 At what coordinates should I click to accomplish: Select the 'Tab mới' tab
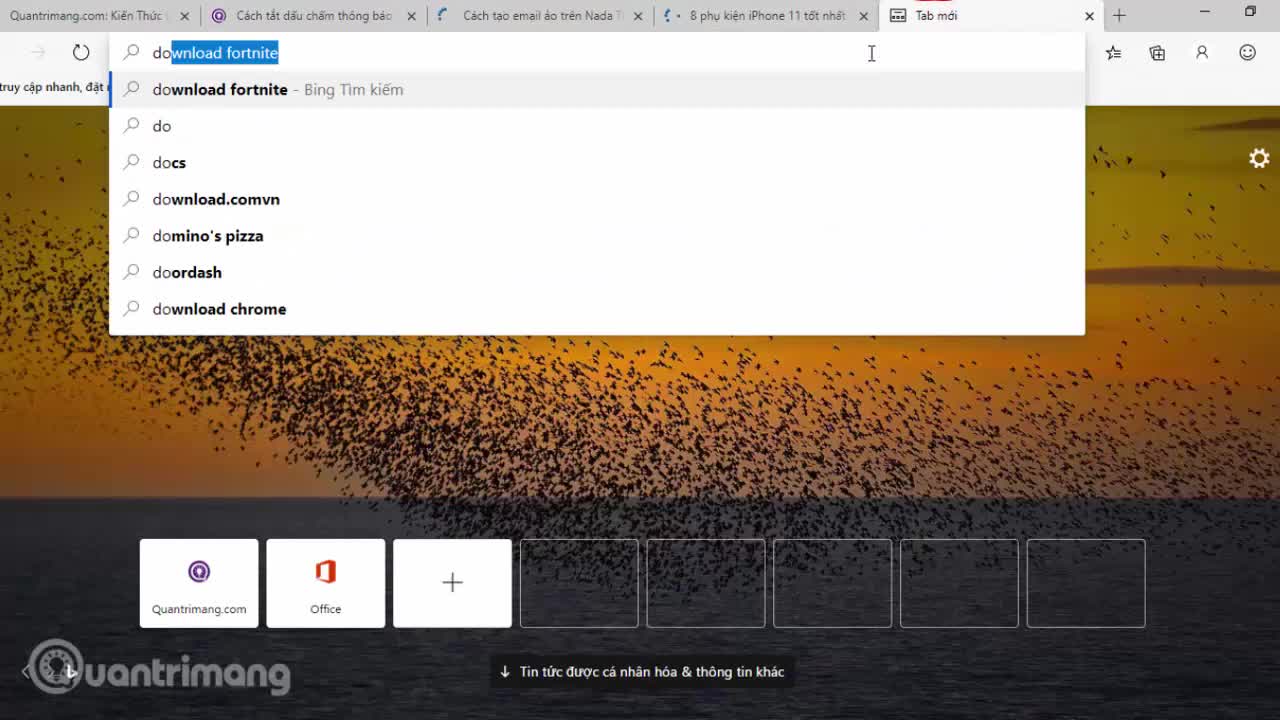(992, 15)
